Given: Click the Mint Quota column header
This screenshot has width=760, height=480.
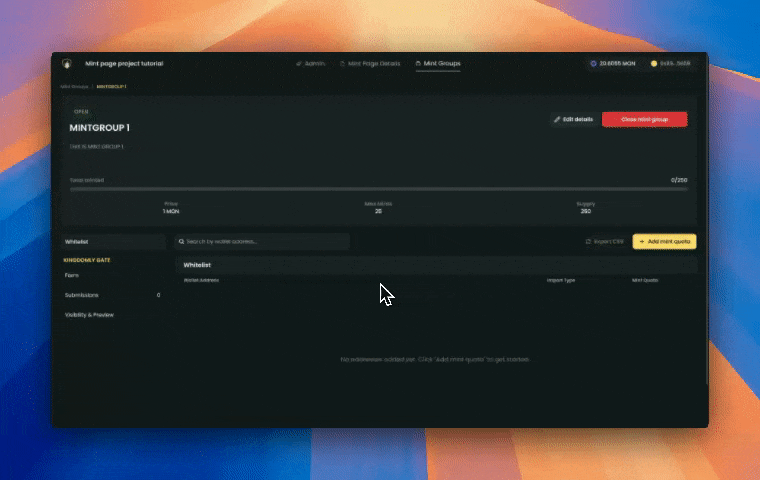Looking at the screenshot, I should click(645, 280).
